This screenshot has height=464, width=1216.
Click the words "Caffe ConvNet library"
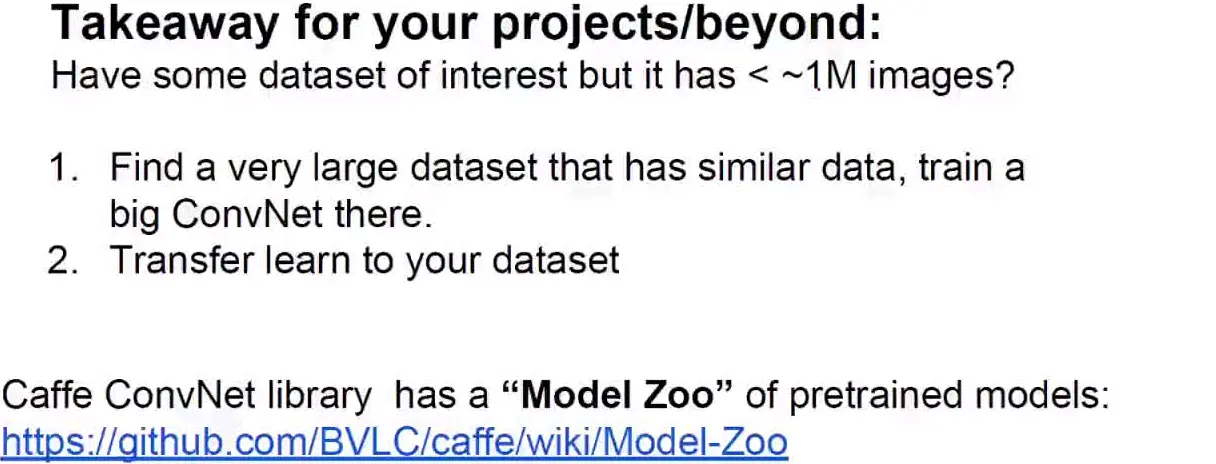pos(187,396)
